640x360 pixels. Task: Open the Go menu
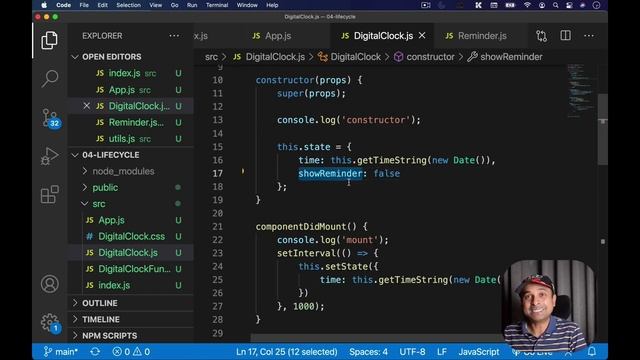pyautogui.click(x=174, y=5)
